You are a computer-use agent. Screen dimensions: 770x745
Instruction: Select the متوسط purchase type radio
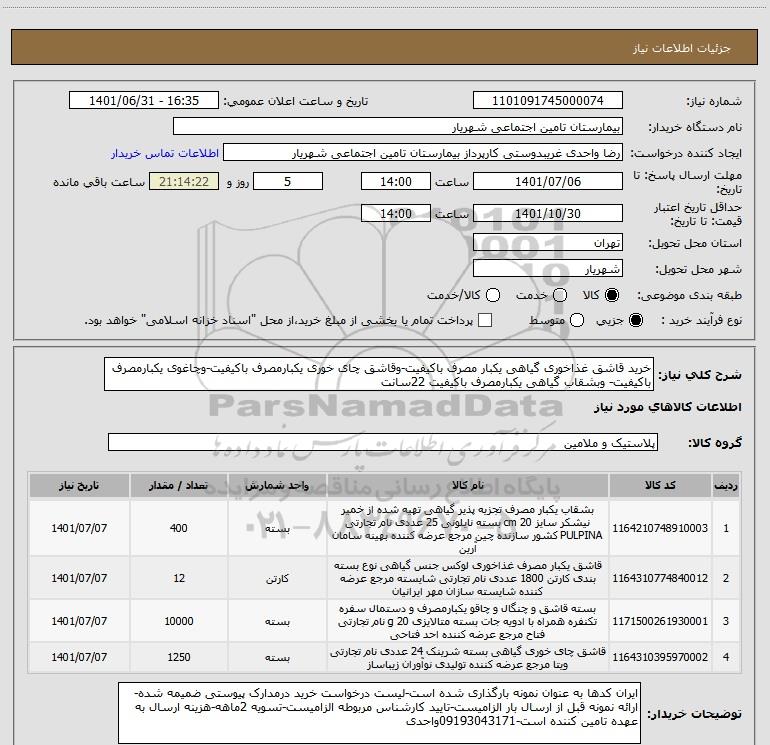click(577, 320)
